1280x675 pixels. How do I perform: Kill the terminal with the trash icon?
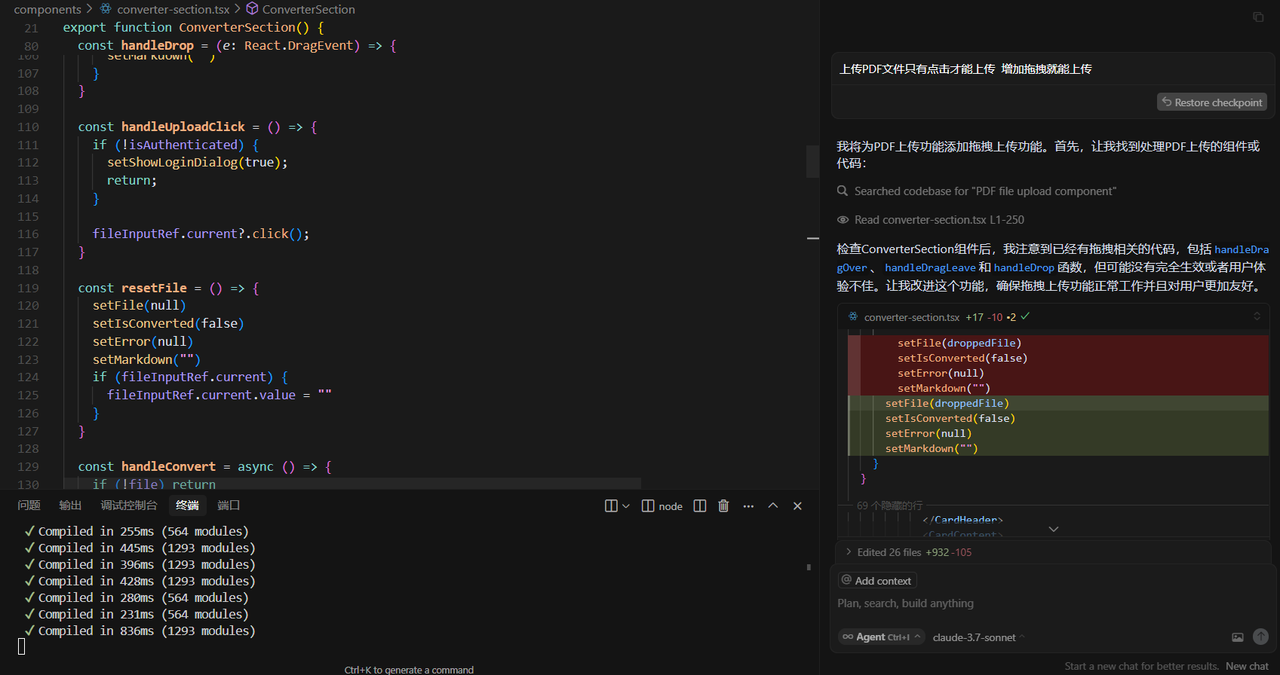(x=724, y=506)
